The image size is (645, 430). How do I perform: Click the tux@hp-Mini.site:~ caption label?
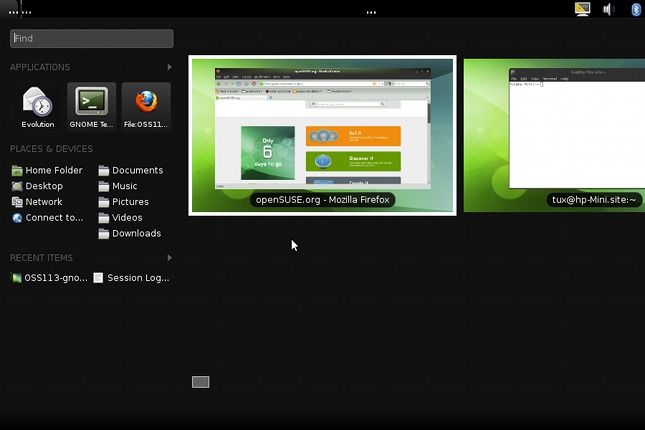(594, 200)
